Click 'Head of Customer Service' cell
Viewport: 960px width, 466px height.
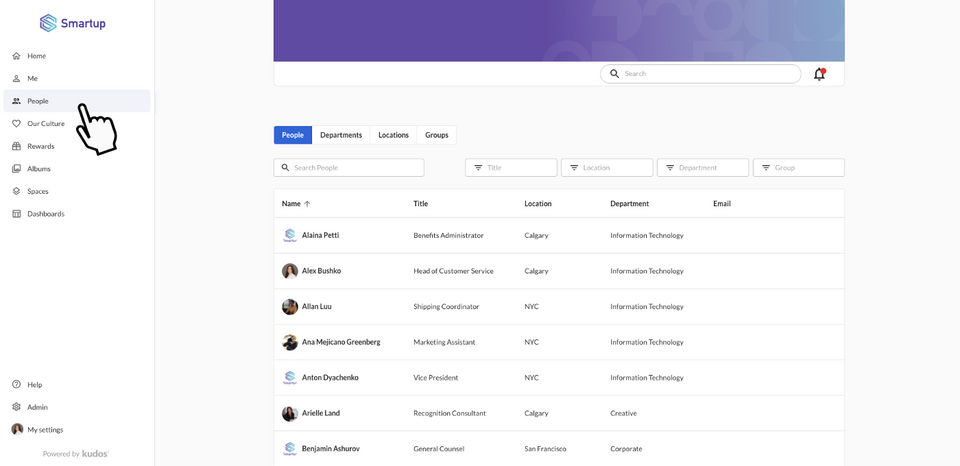pyautogui.click(x=453, y=271)
